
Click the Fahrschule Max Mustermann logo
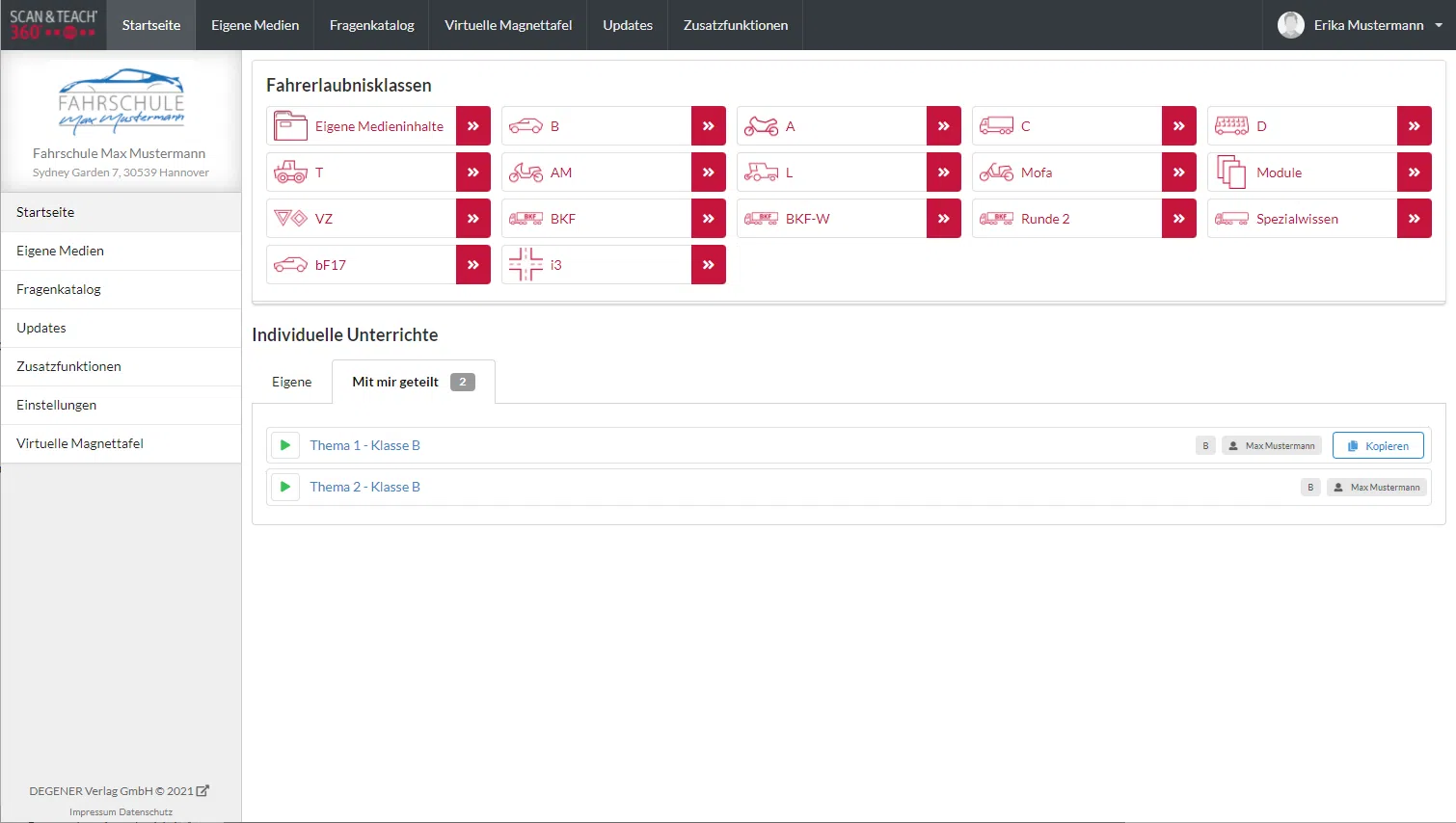pyautogui.click(x=121, y=101)
